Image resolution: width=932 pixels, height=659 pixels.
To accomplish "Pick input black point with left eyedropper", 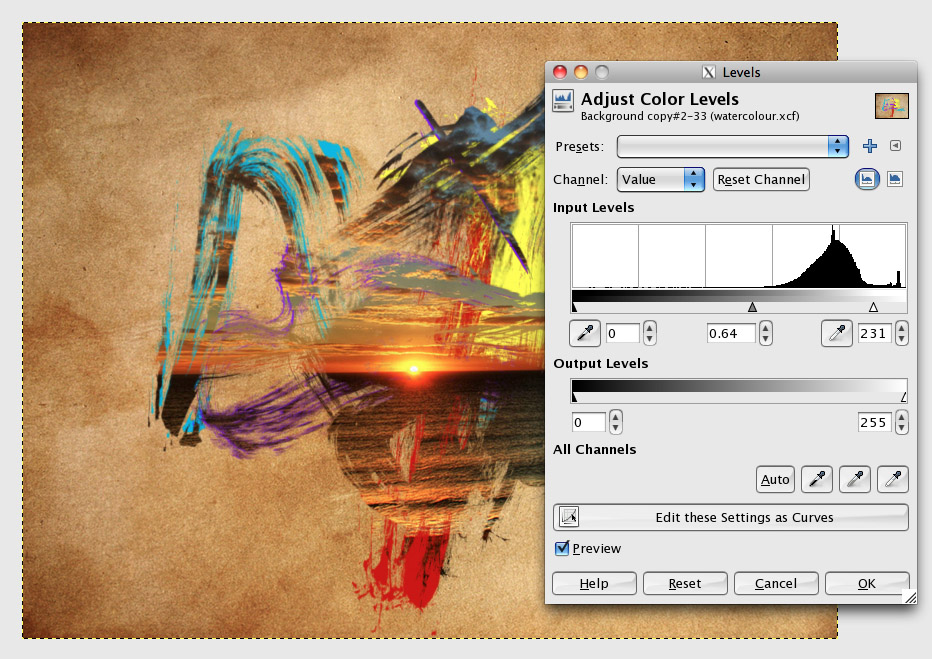I will [x=585, y=333].
